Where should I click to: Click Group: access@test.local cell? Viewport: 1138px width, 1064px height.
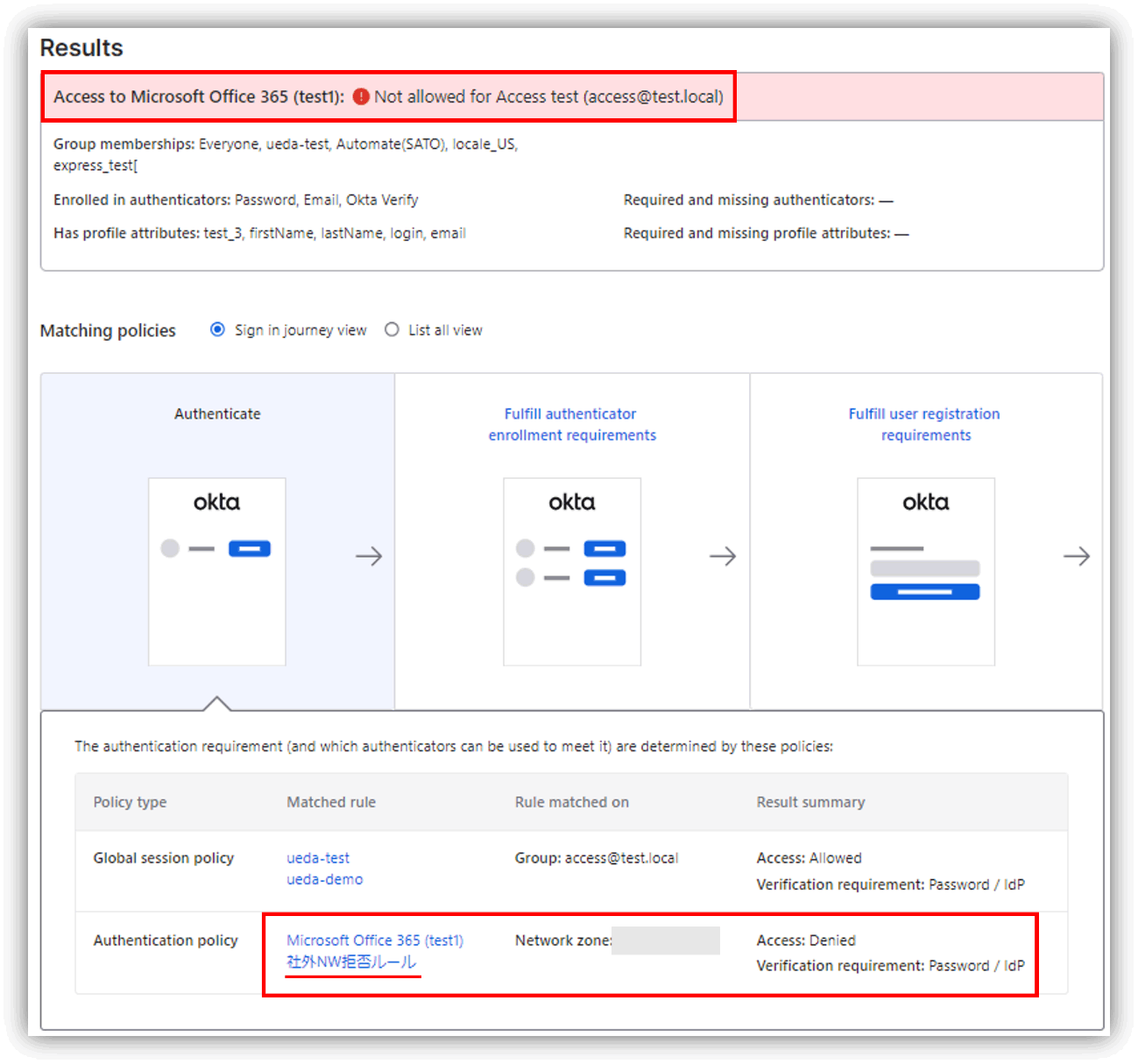[597, 858]
